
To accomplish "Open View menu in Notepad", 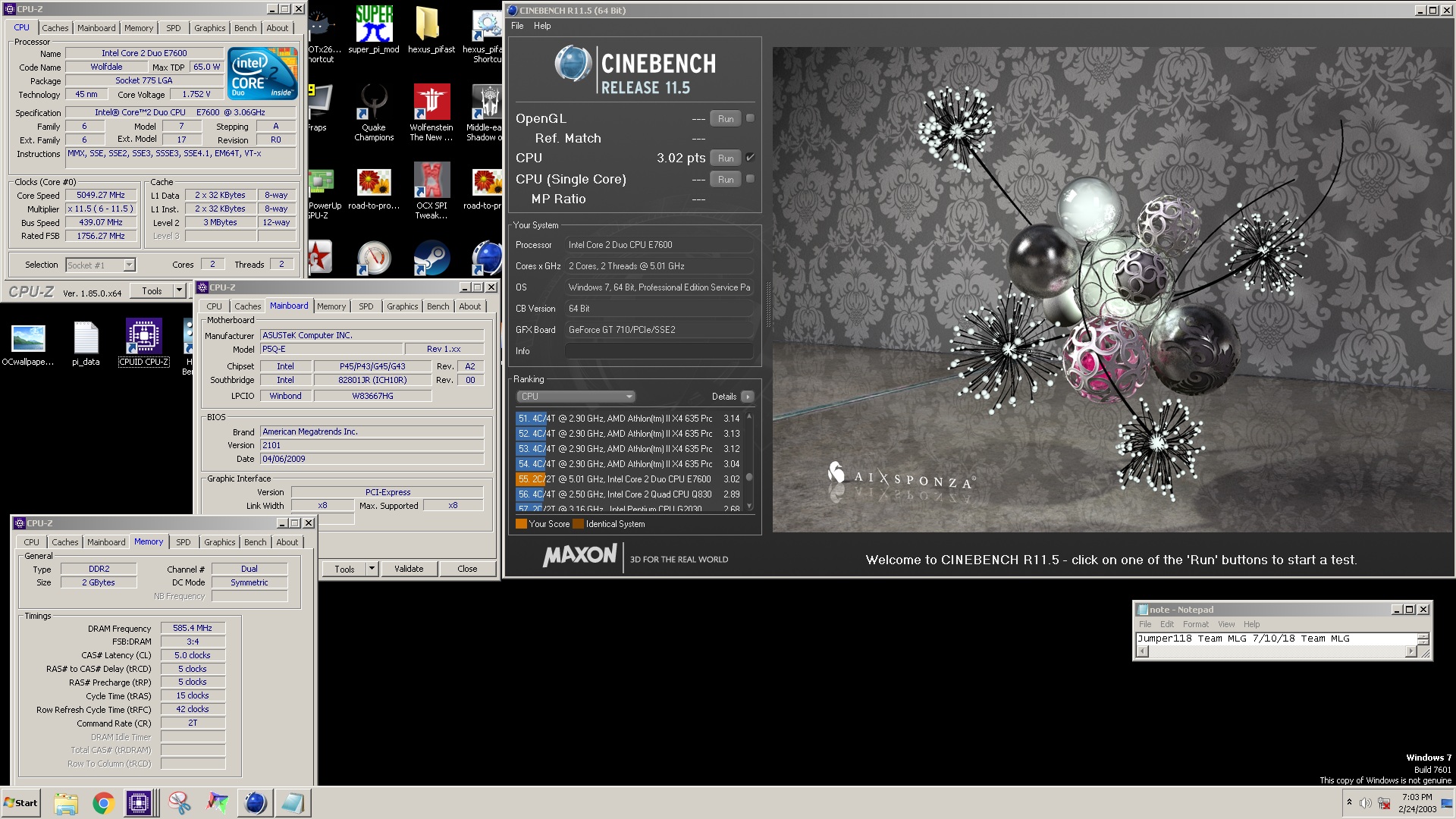I will [x=1226, y=624].
